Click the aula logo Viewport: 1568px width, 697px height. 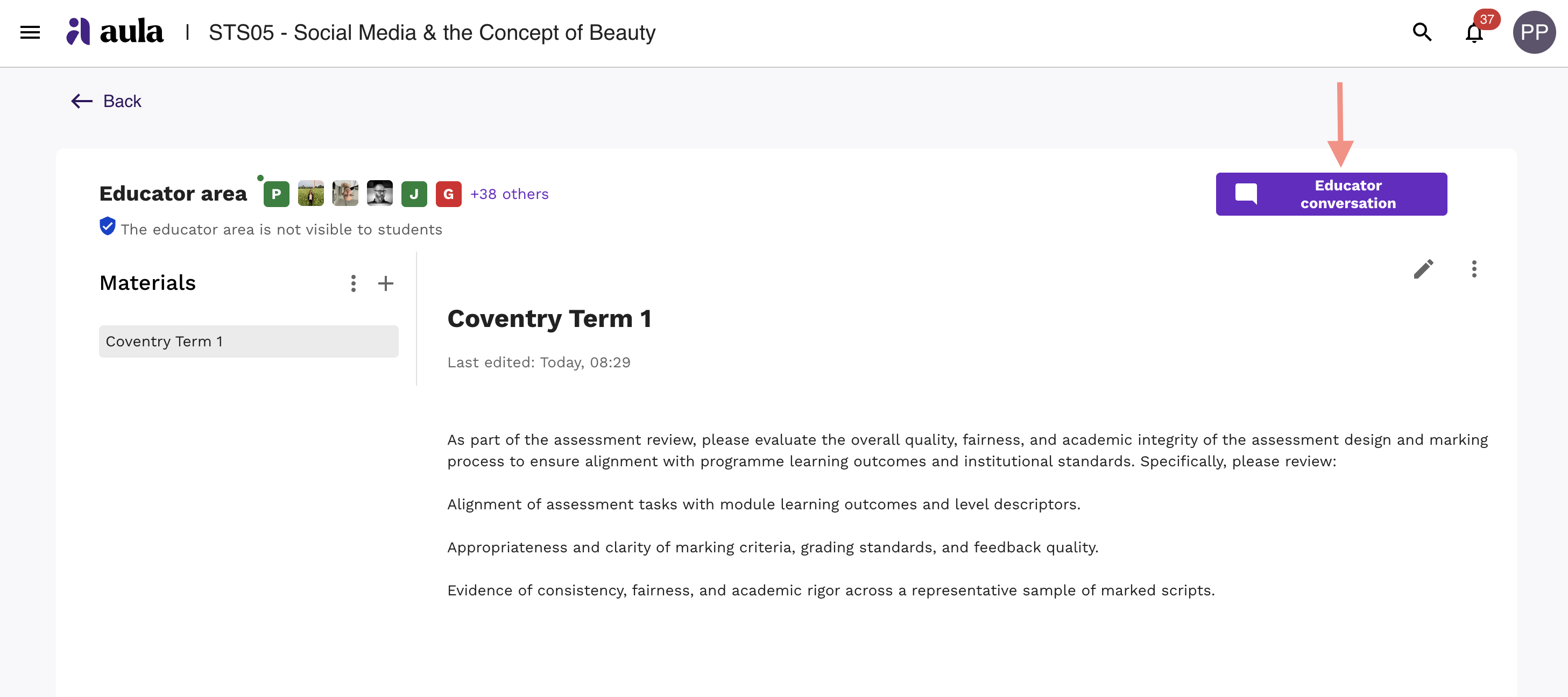pyautogui.click(x=115, y=32)
